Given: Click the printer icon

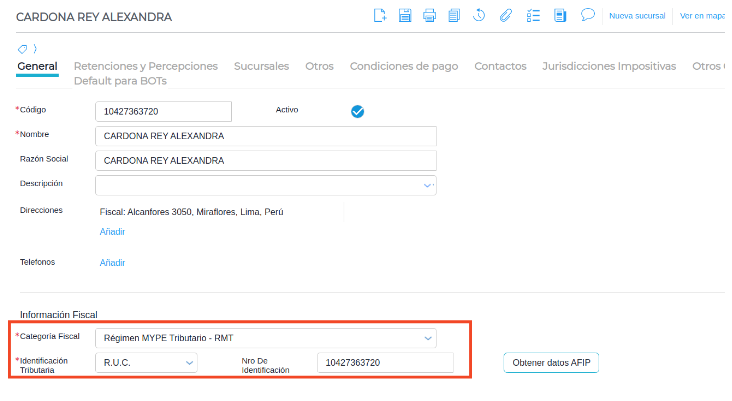Looking at the screenshot, I should click(430, 15).
